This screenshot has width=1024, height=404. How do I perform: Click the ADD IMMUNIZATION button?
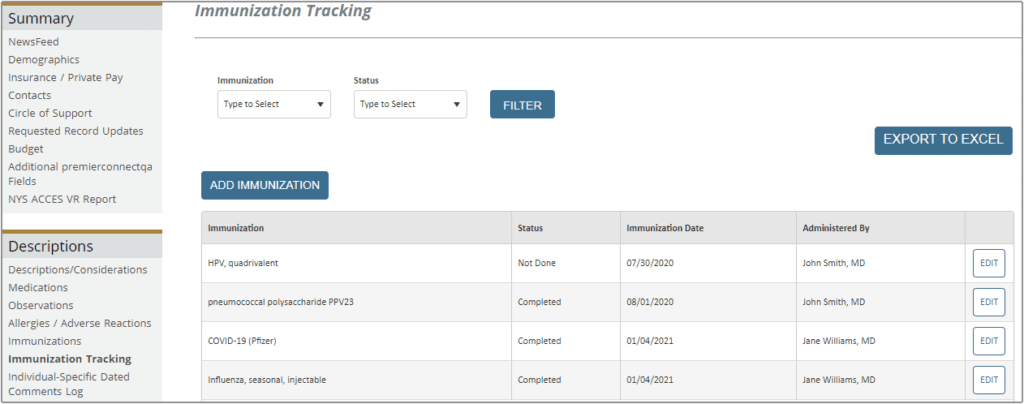264,185
